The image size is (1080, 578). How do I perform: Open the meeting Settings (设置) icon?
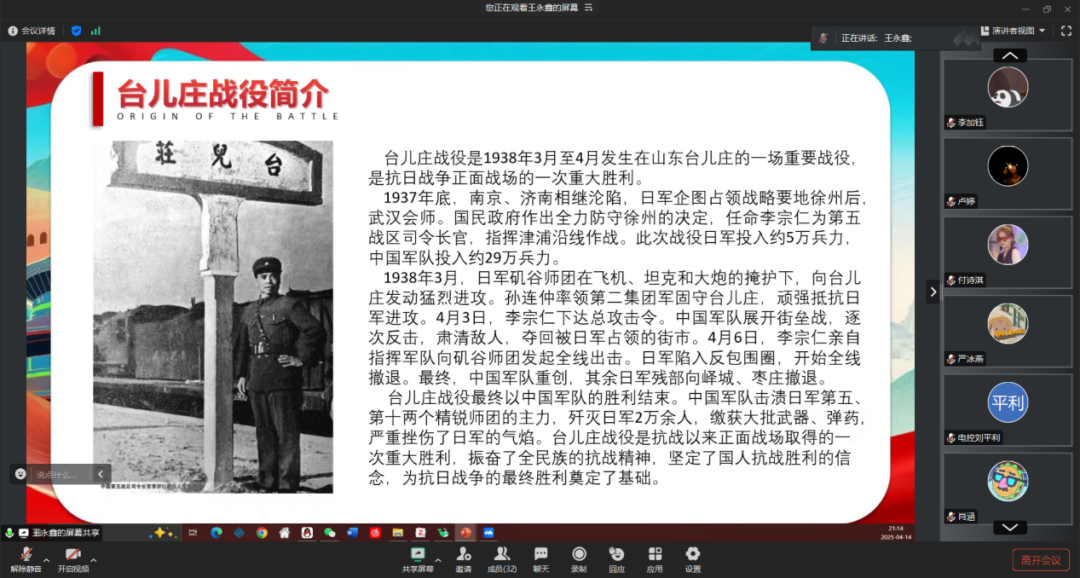[693, 557]
